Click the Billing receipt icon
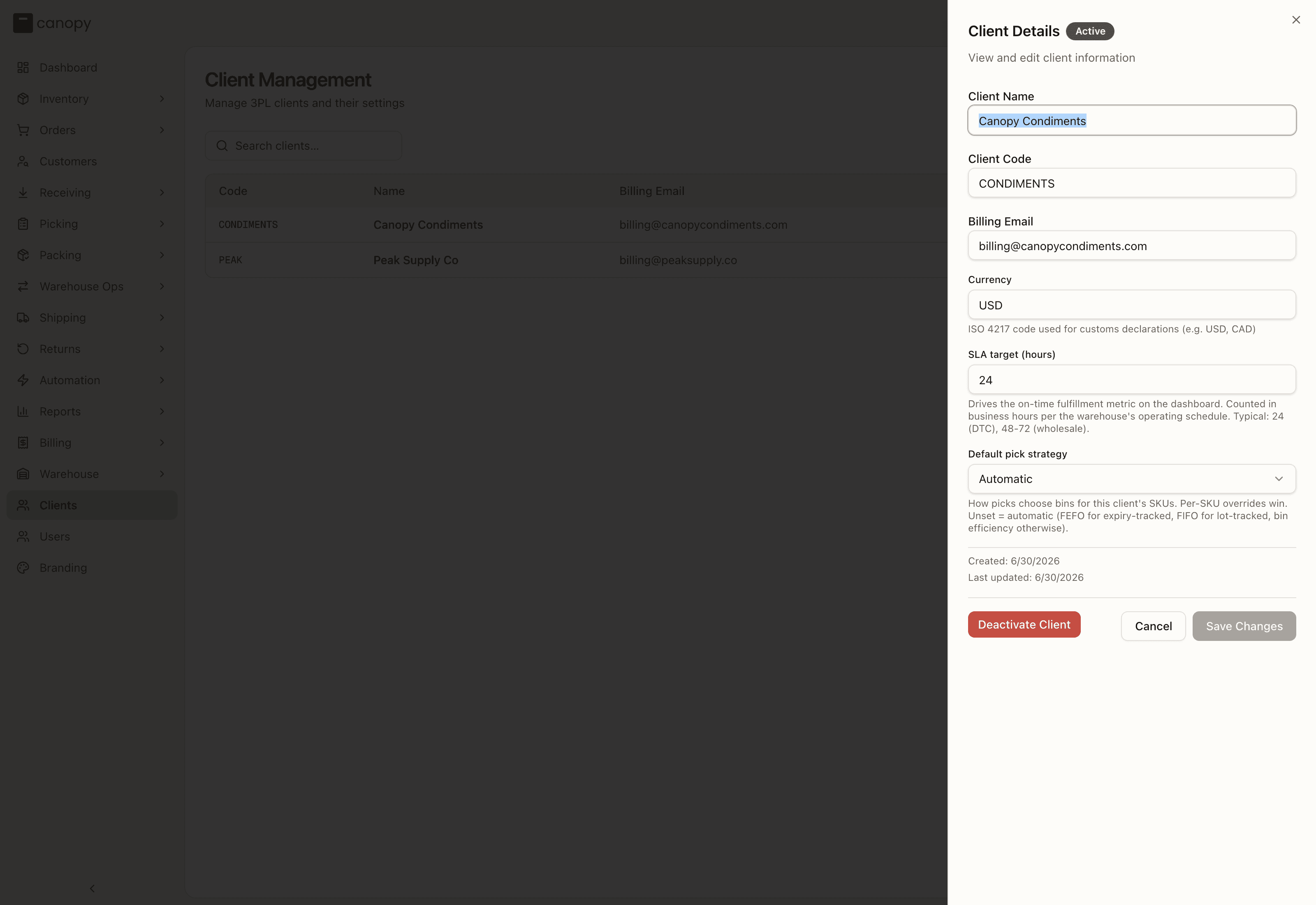This screenshot has width=1316, height=905. tap(23, 443)
